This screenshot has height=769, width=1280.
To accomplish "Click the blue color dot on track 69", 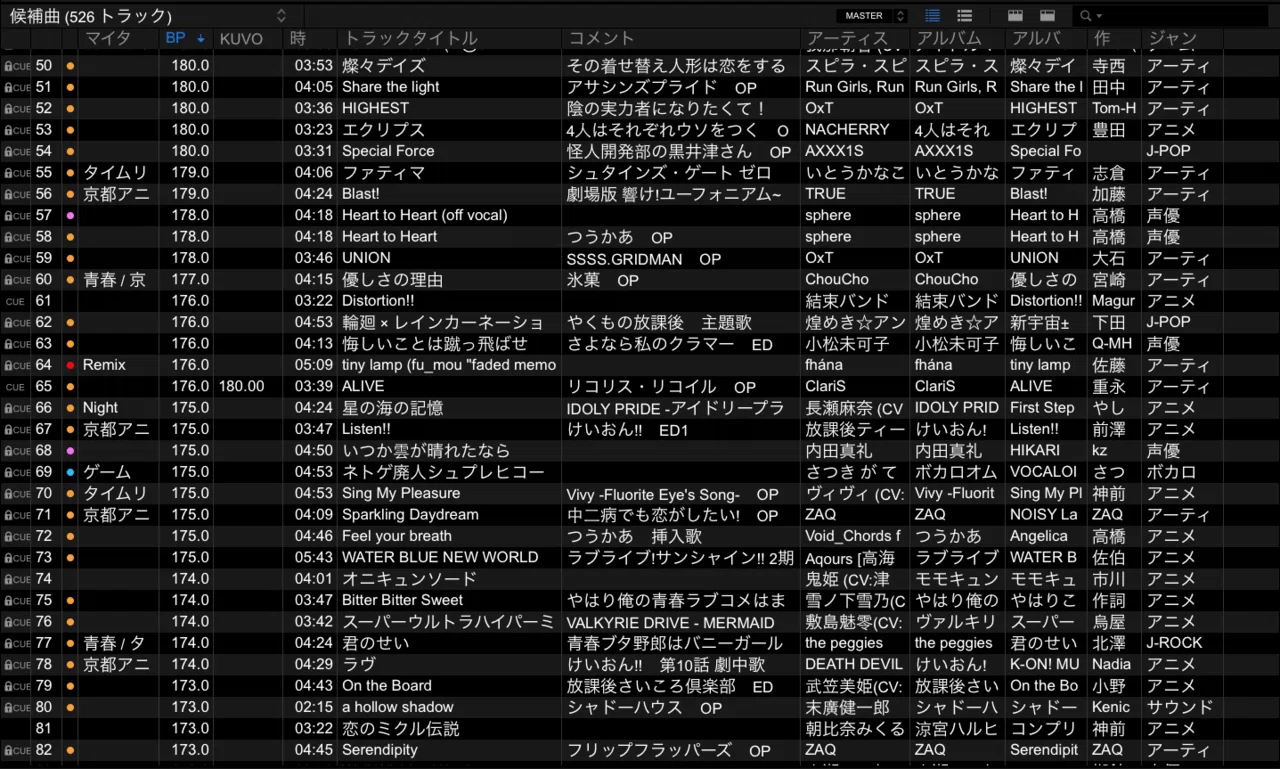I will (70, 472).
